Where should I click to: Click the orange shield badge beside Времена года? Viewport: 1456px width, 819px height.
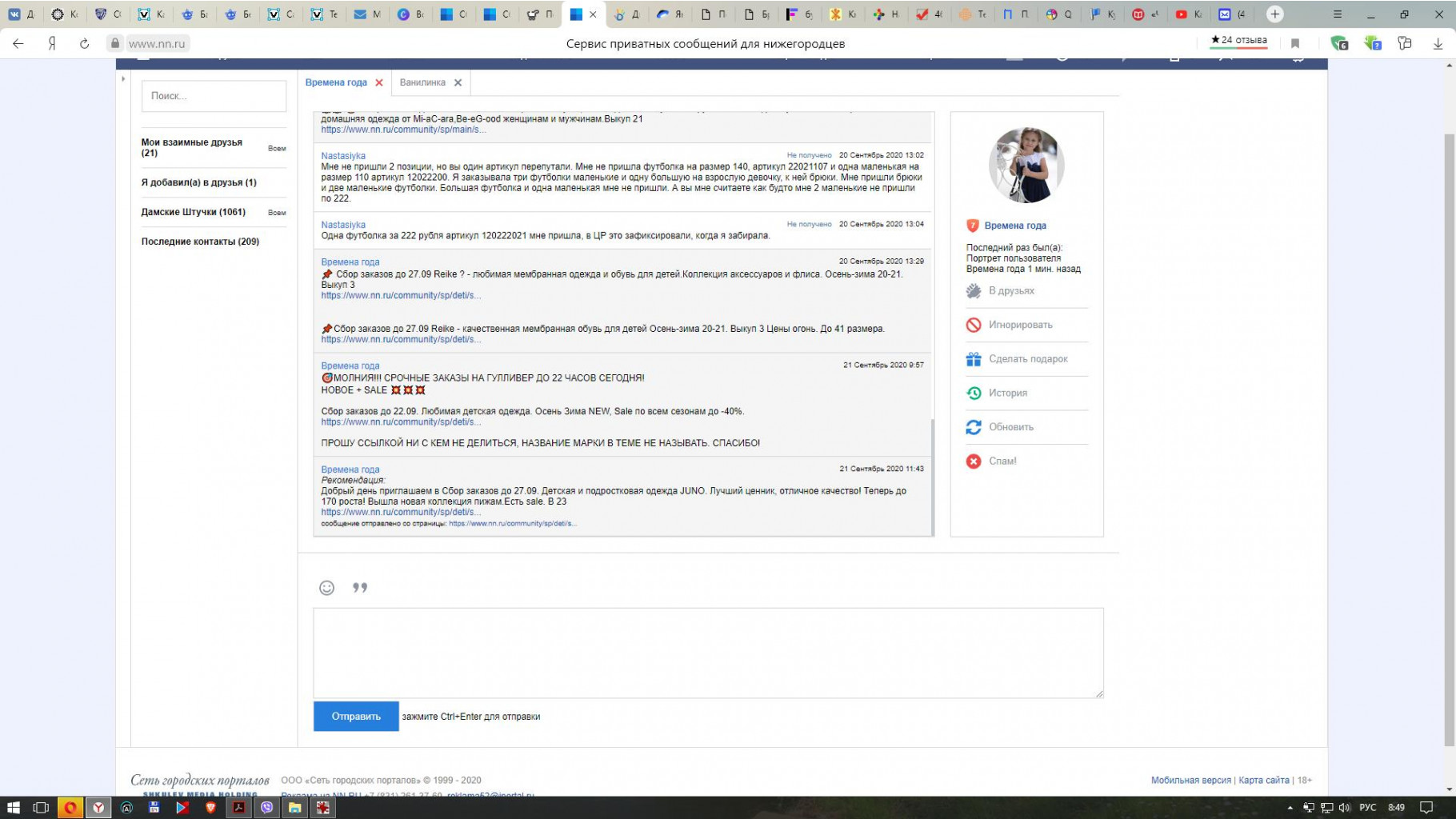pos(973,226)
